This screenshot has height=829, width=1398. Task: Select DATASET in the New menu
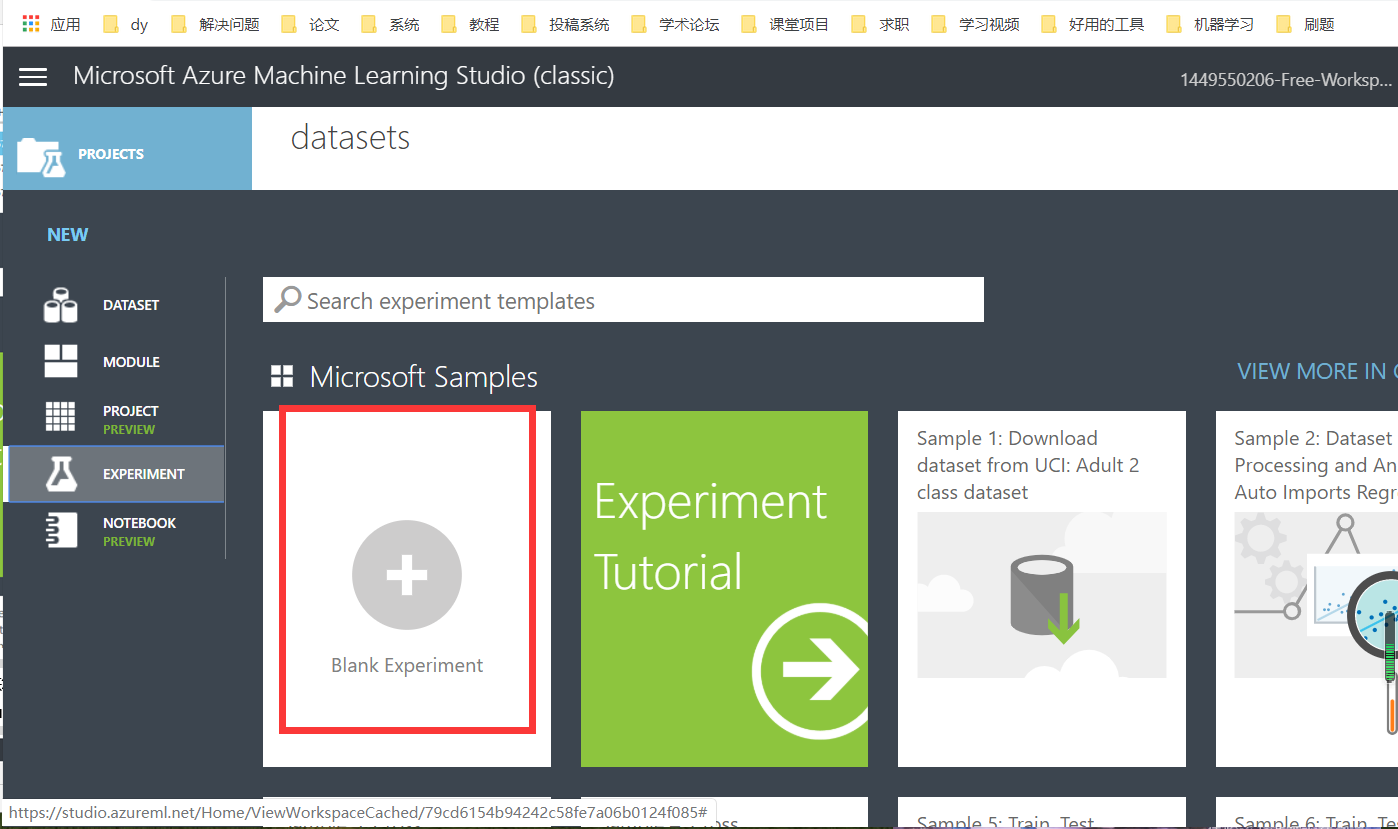(x=114, y=305)
